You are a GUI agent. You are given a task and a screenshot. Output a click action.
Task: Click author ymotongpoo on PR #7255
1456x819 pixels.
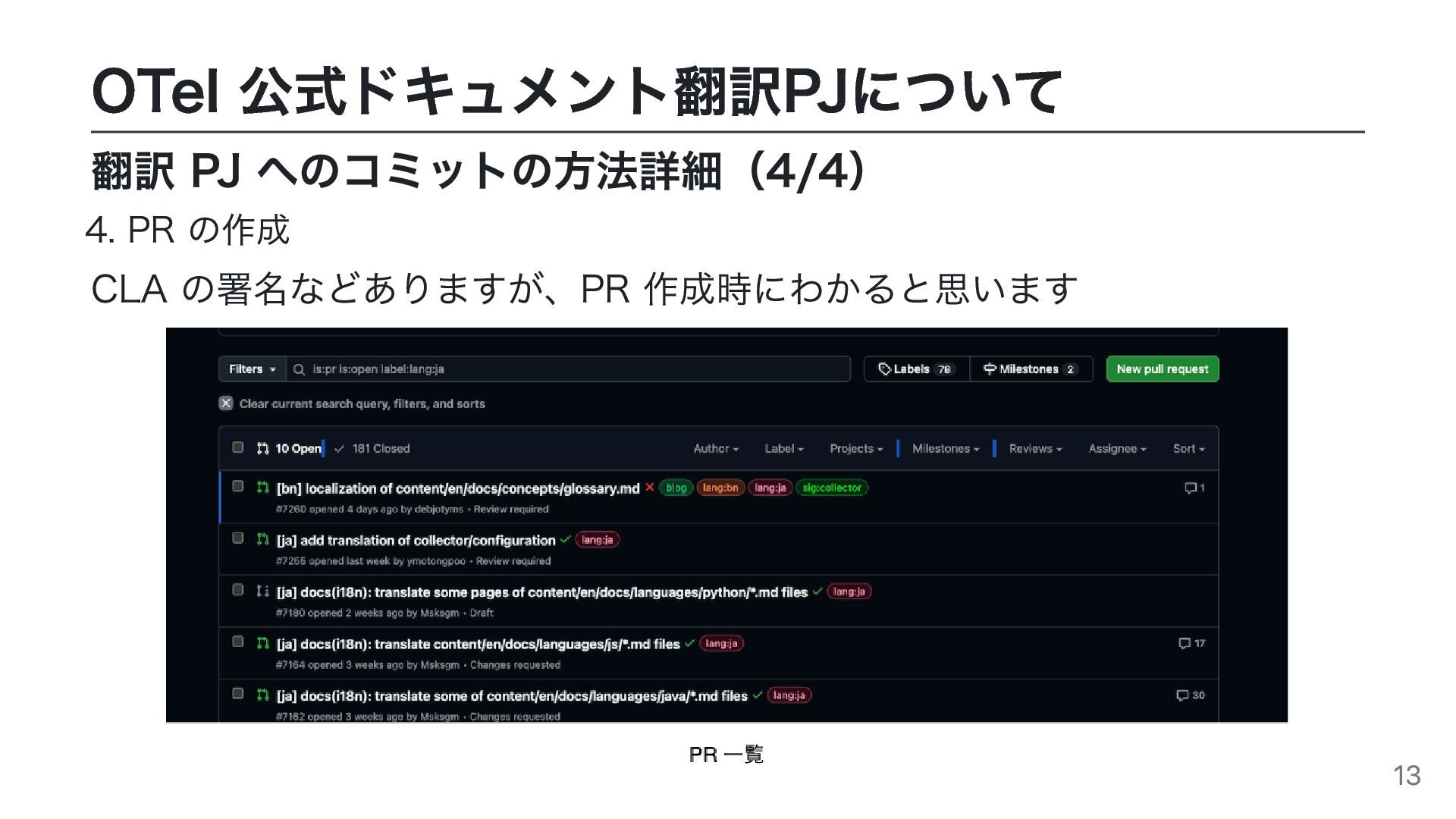pyautogui.click(x=436, y=561)
